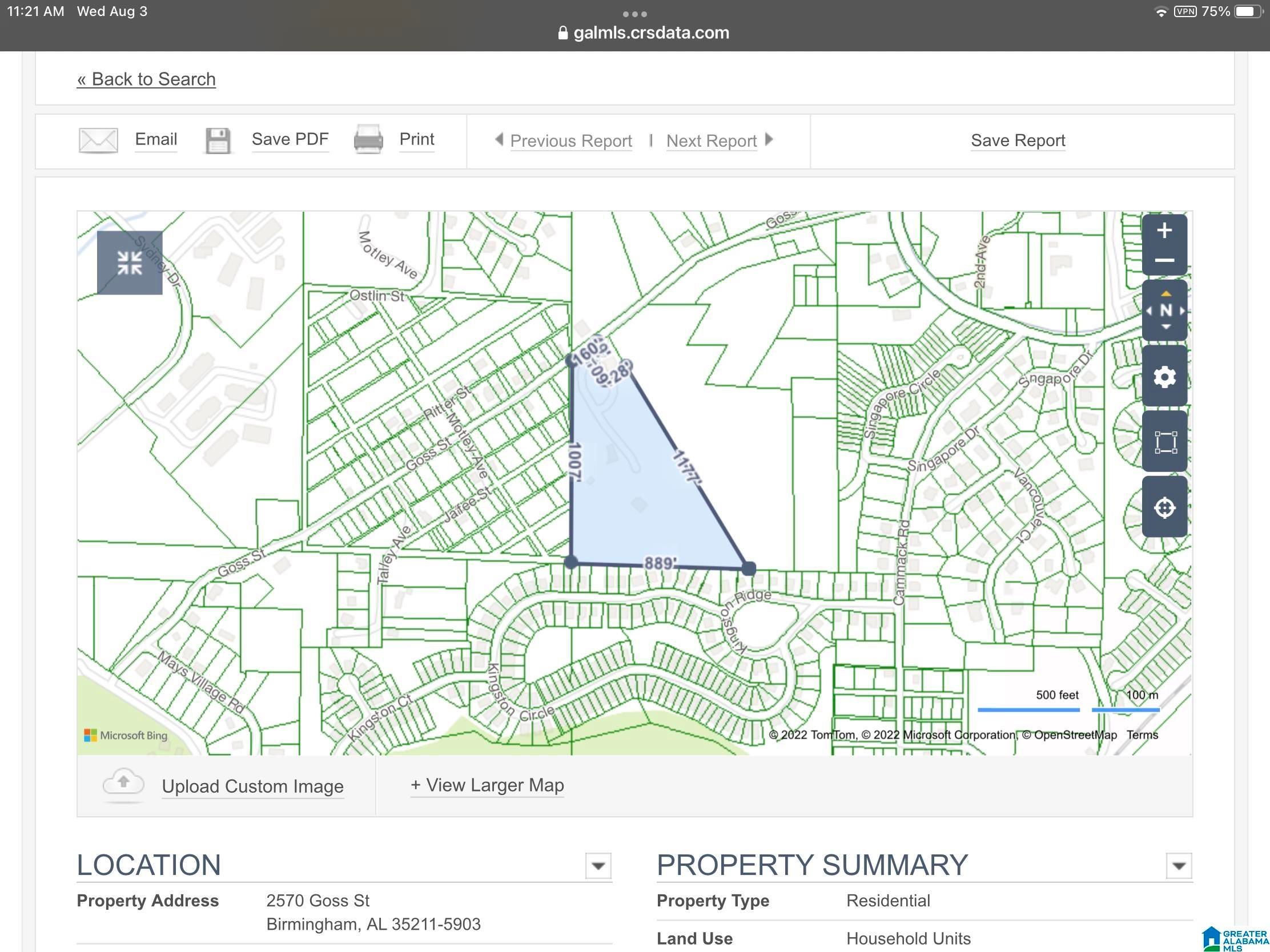Viewport: 1270px width, 952px height.
Task: Click the Cammack Rd label on map
Action: pos(901,562)
